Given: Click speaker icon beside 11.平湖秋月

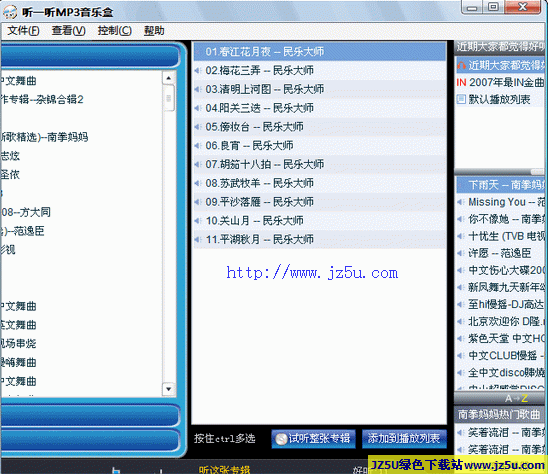Looking at the screenshot, I should click(x=198, y=239).
